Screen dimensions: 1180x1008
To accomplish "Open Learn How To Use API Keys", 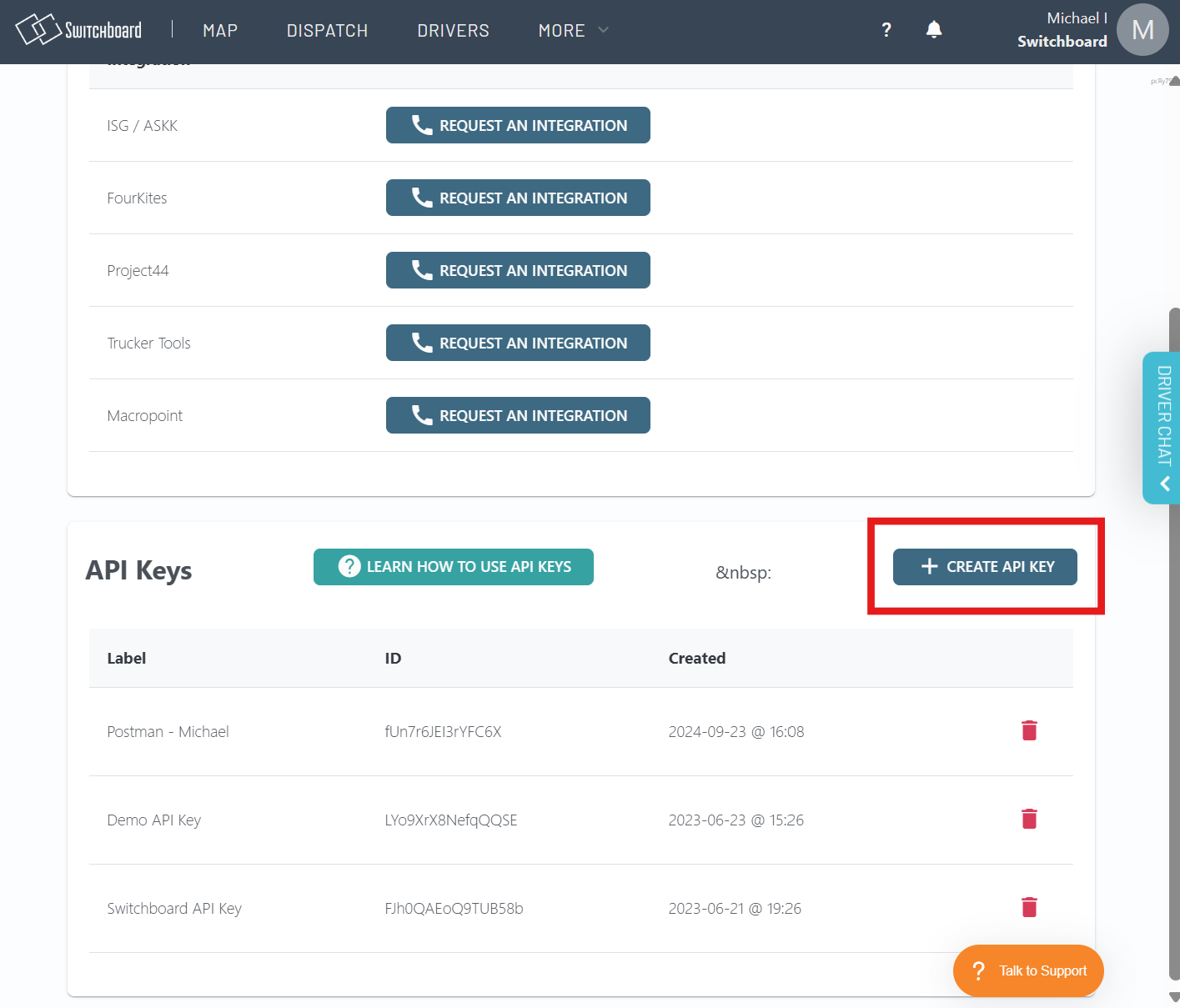I will 453,567.
